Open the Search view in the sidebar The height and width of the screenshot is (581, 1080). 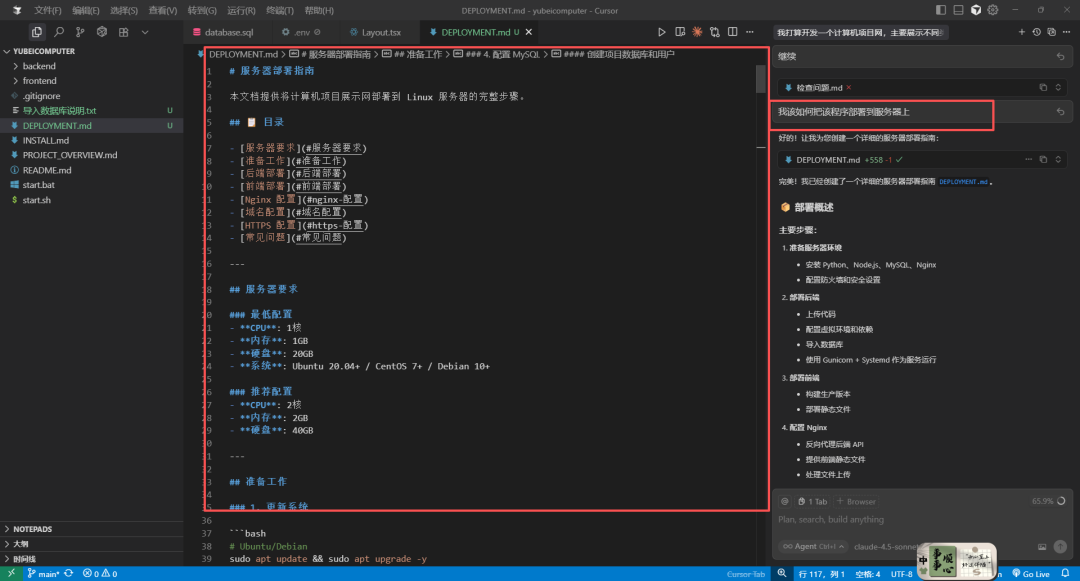click(x=58, y=32)
